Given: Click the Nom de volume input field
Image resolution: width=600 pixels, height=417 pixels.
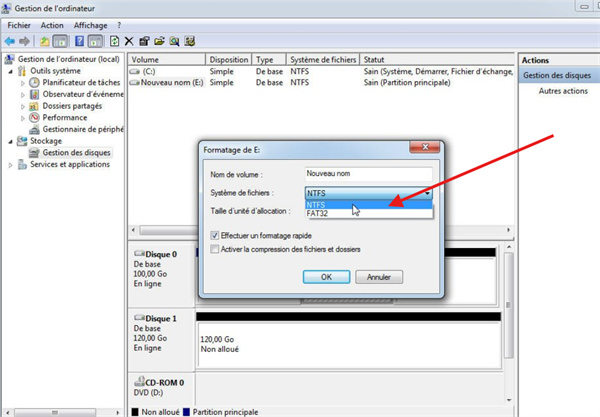Looking at the screenshot, I should coord(369,174).
